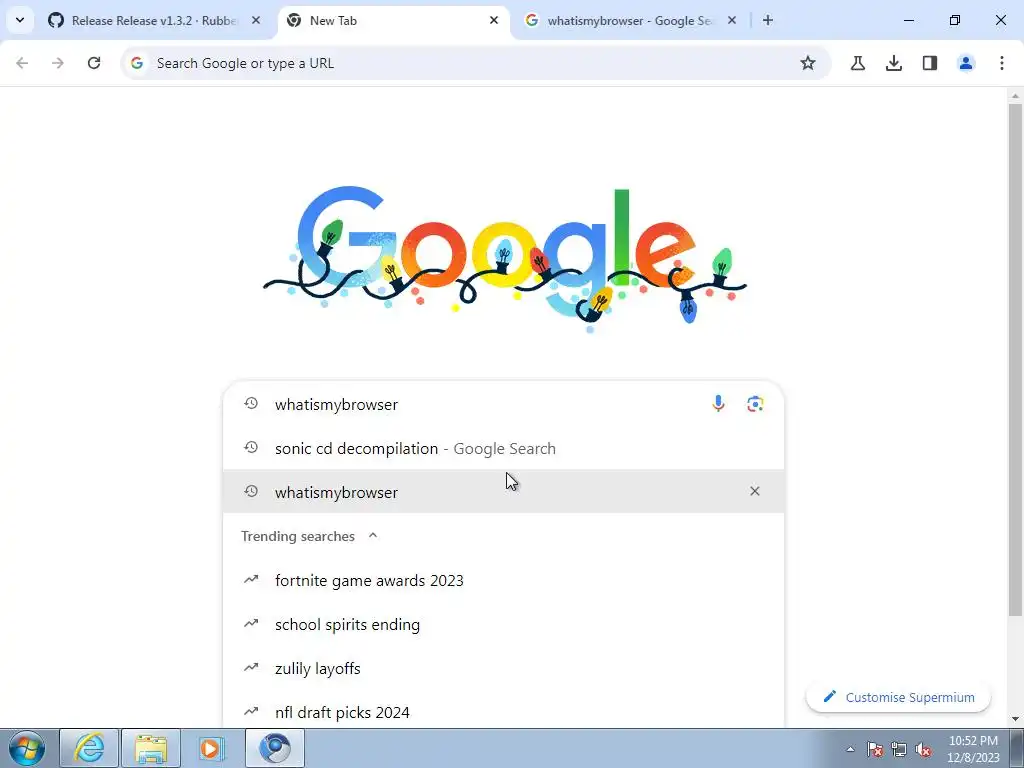Close the New Tab tab
The width and height of the screenshot is (1024, 768).
[494, 21]
